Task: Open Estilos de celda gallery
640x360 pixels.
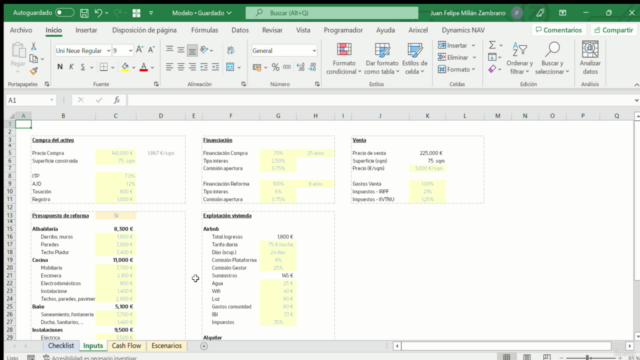Action: coord(415,59)
